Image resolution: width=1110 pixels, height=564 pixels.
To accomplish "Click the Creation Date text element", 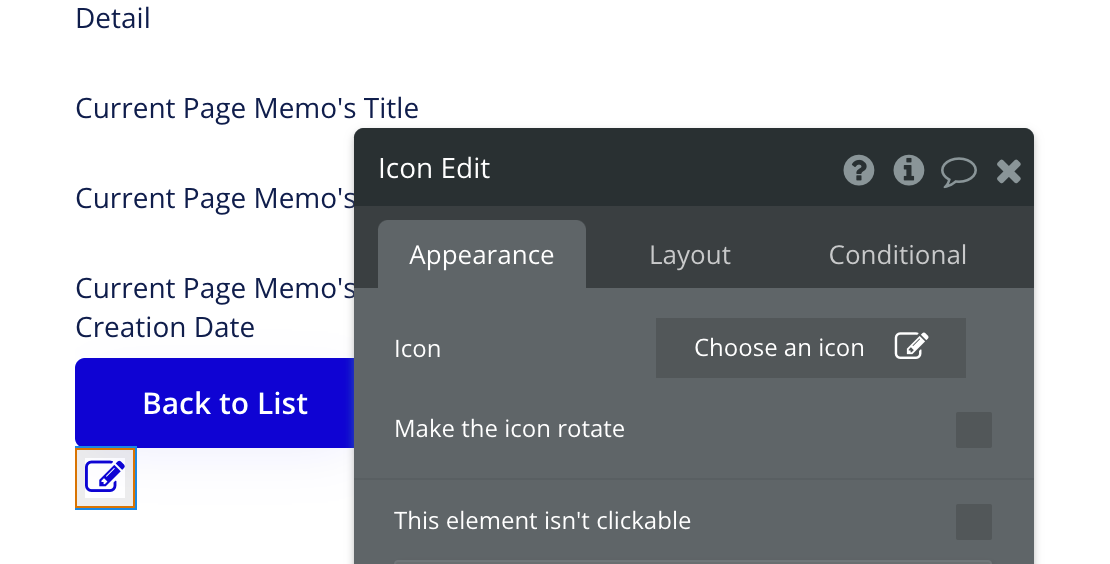I will [165, 327].
